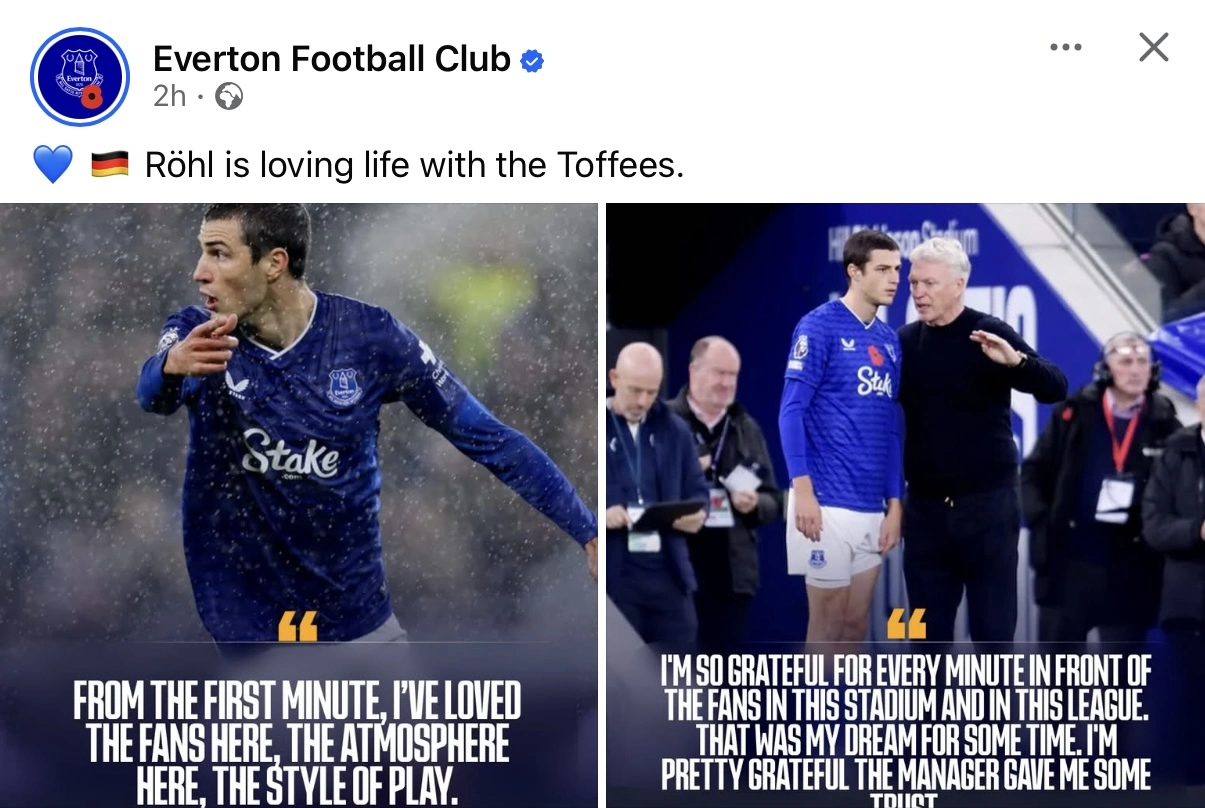The image size is (1205, 808).
Task: Click the gold quotation mark in left image
Action: (297, 627)
